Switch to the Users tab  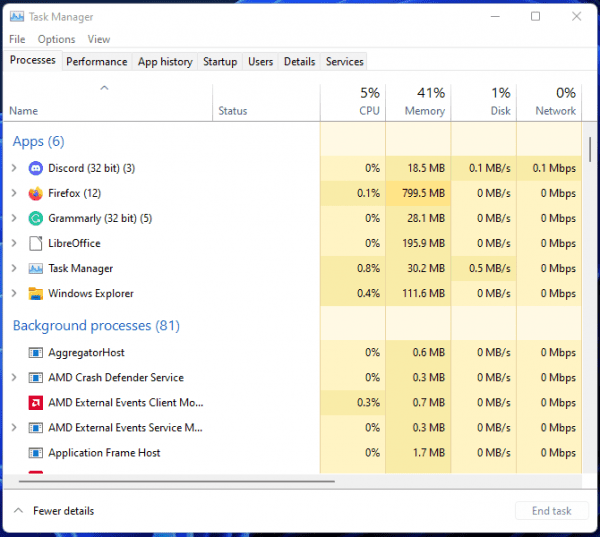point(261,62)
